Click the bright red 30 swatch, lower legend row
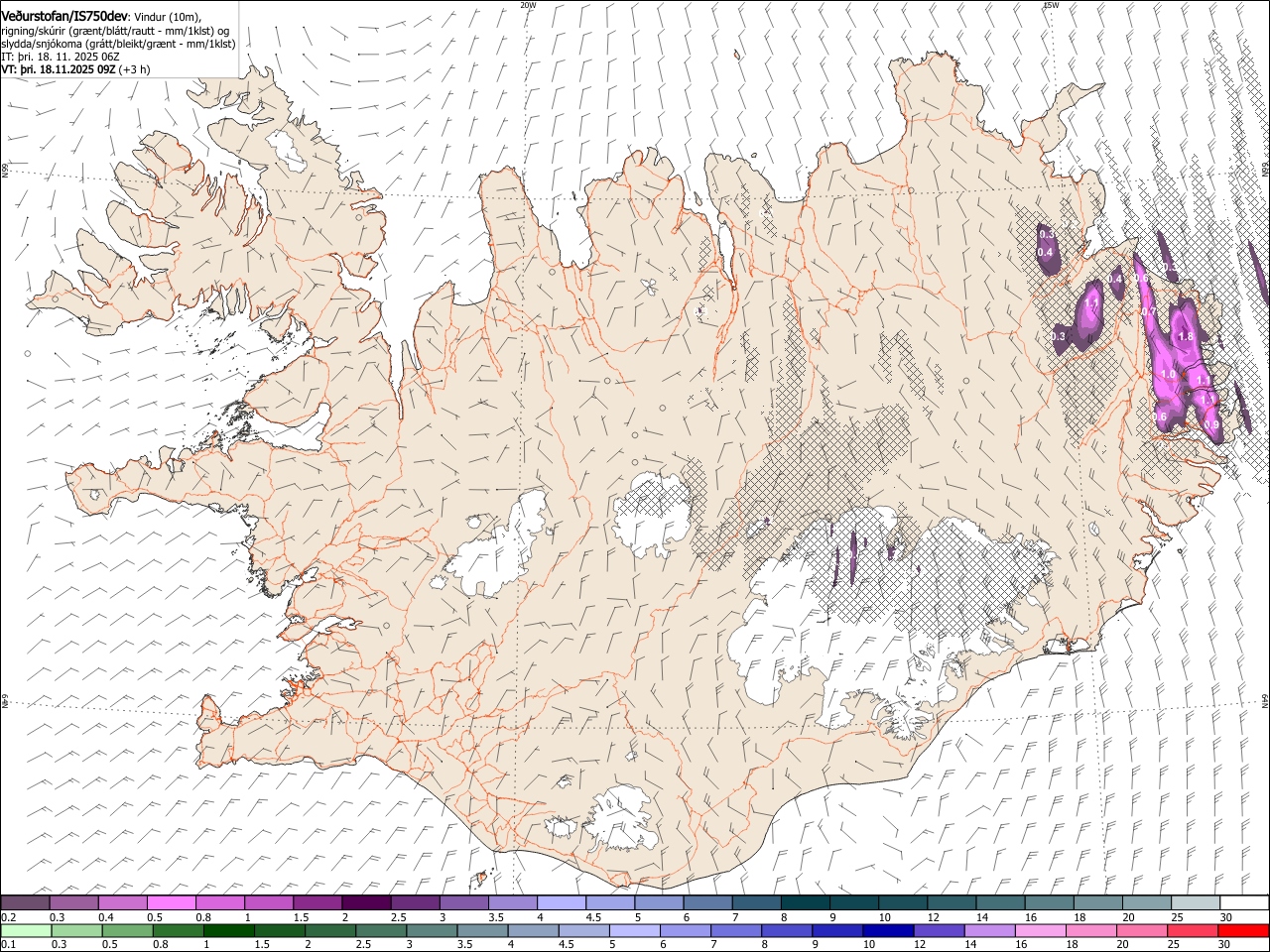Image resolution: width=1270 pixels, height=952 pixels. [1244, 931]
